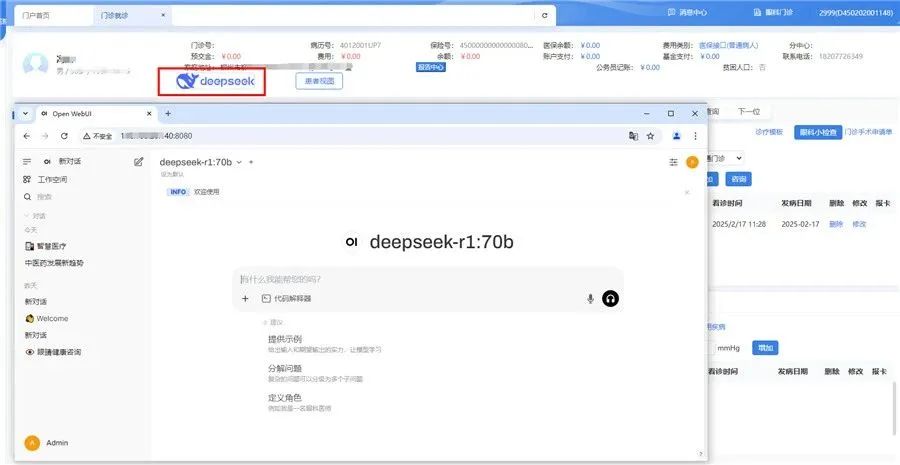Viewport: 900px width, 465px height.
Task: Open the browser tab search dropdown arrow
Action: [x=25, y=114]
